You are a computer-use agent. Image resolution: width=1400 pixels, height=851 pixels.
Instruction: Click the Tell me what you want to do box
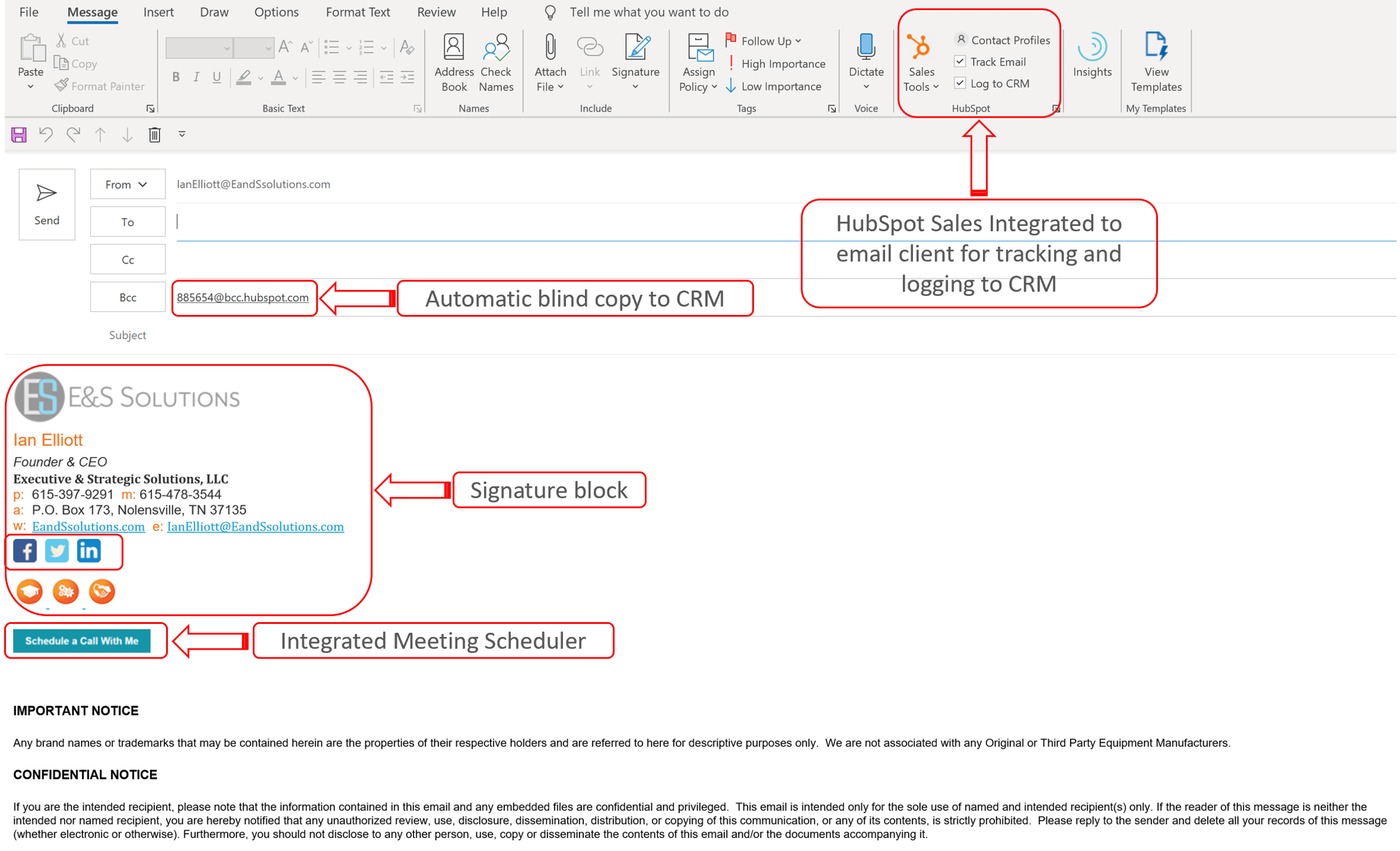click(x=649, y=12)
